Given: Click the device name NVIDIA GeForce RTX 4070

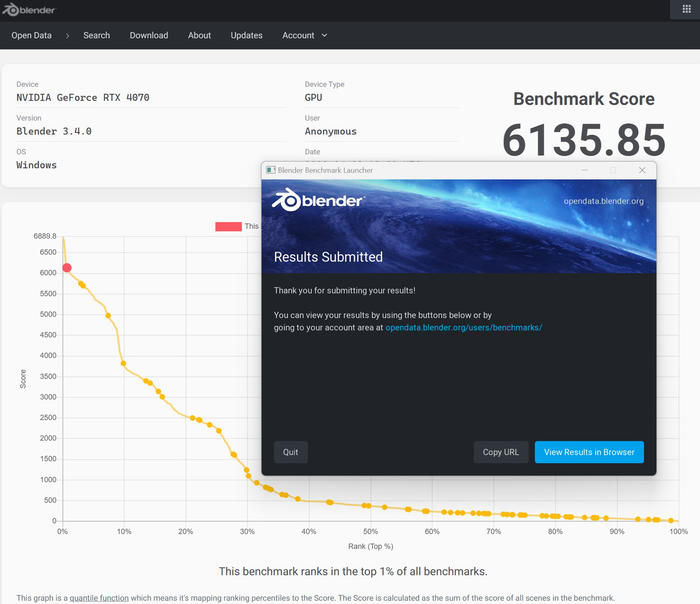Looking at the screenshot, I should pyautogui.click(x=83, y=97).
